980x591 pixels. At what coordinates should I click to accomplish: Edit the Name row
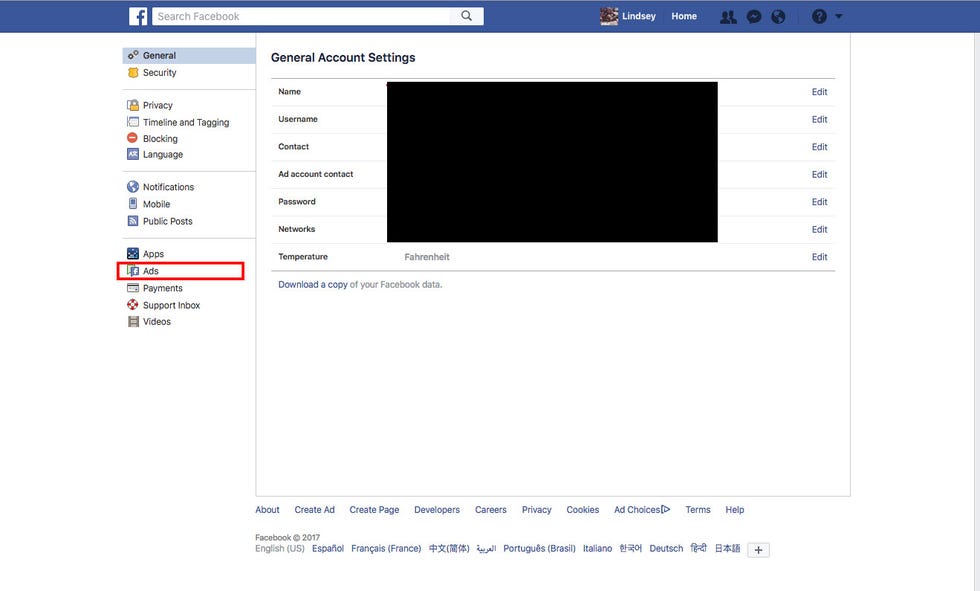pyautogui.click(x=819, y=92)
